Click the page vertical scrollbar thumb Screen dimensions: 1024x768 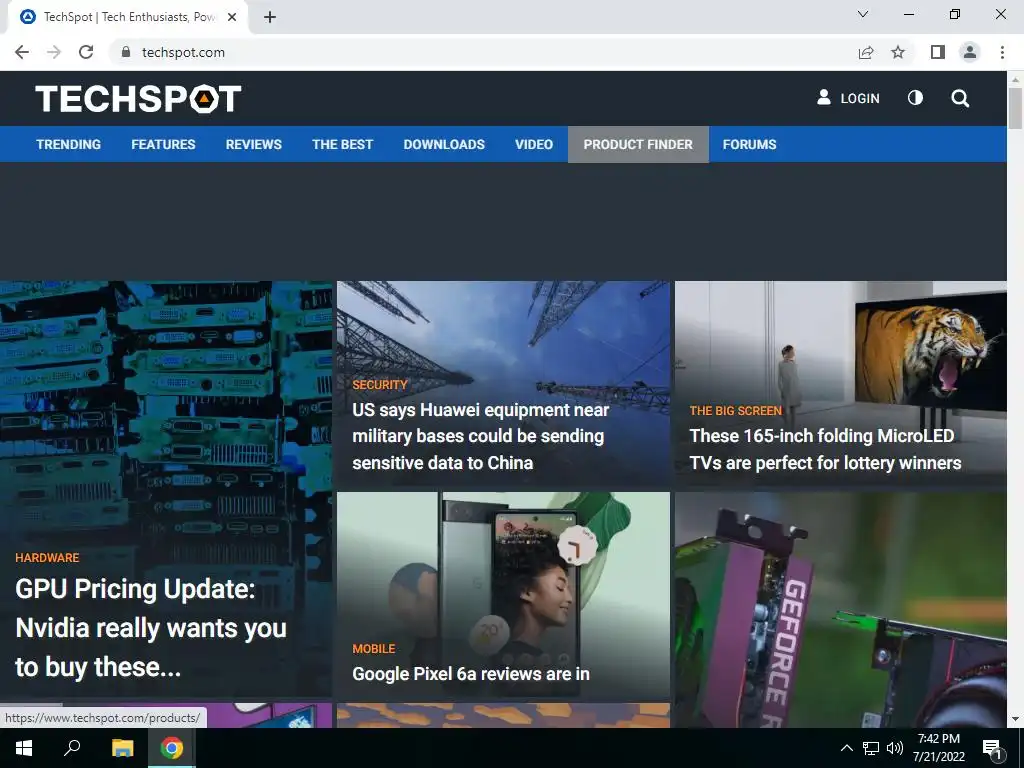tap(1015, 108)
